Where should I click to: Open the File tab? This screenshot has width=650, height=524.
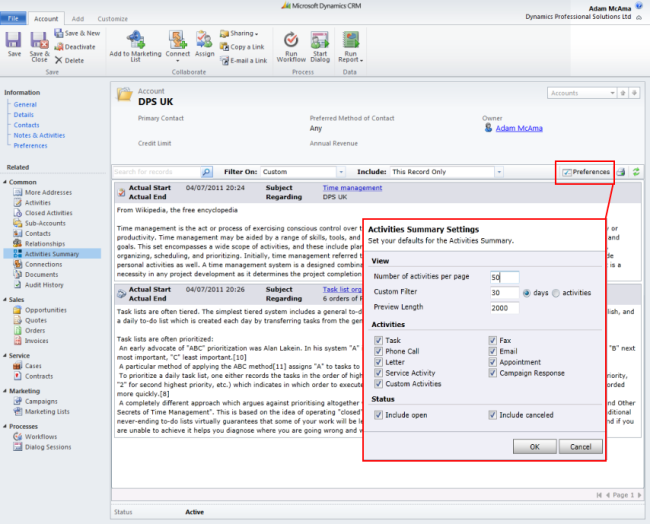13,18
